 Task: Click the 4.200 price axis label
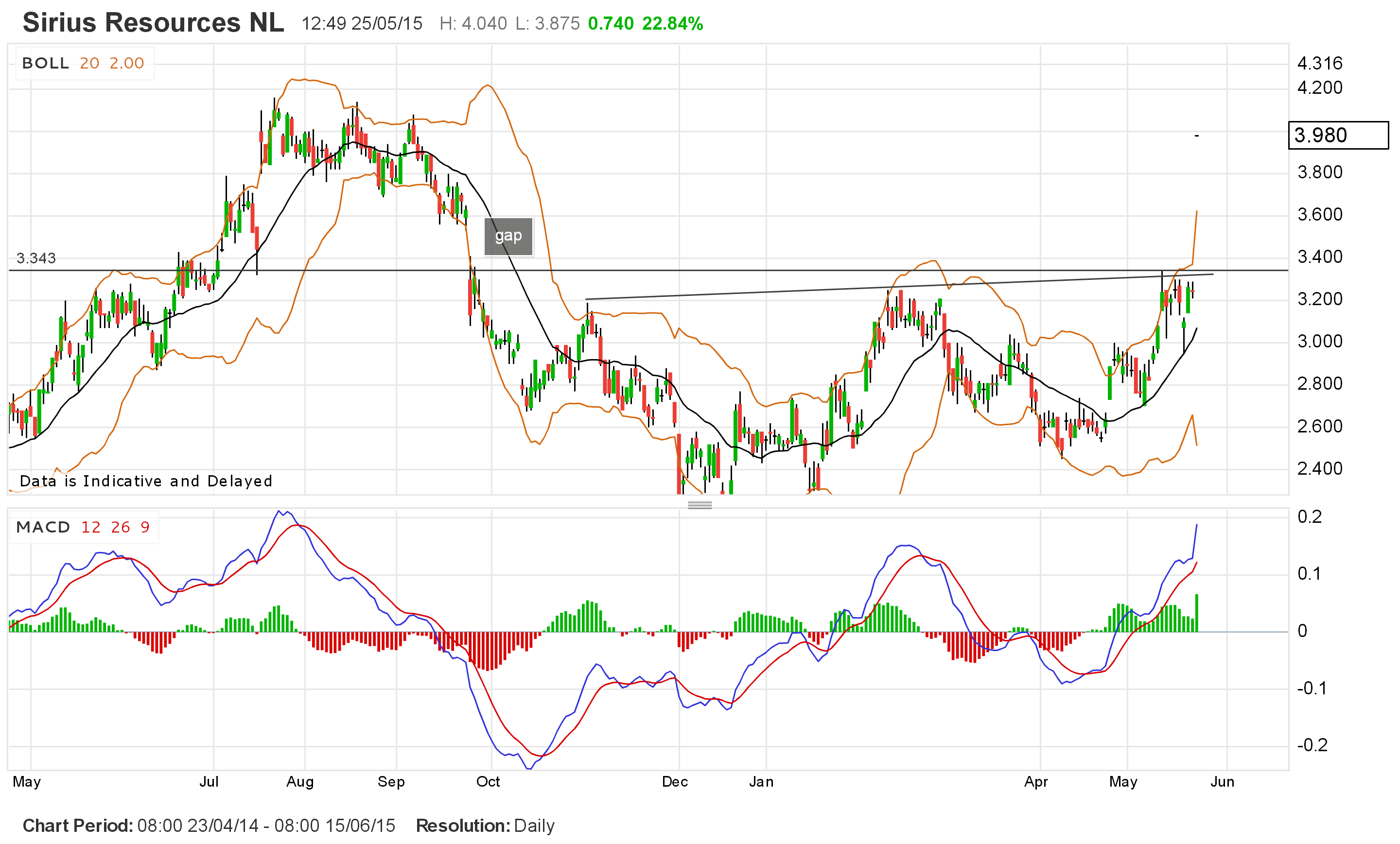[1320, 87]
